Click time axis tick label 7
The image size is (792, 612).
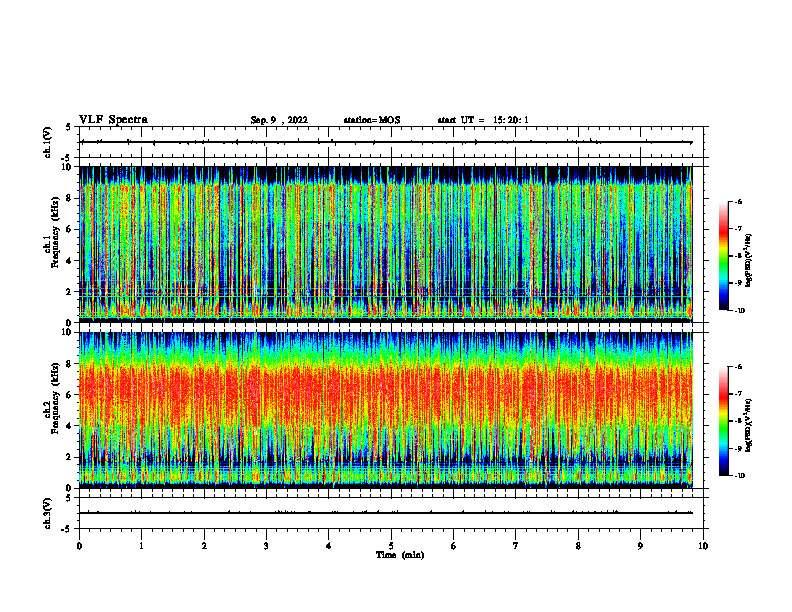click(x=516, y=546)
